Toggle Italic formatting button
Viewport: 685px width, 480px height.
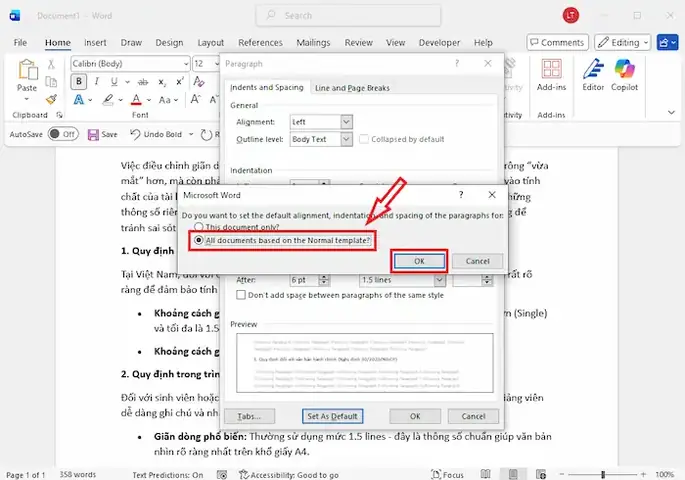click(x=97, y=82)
